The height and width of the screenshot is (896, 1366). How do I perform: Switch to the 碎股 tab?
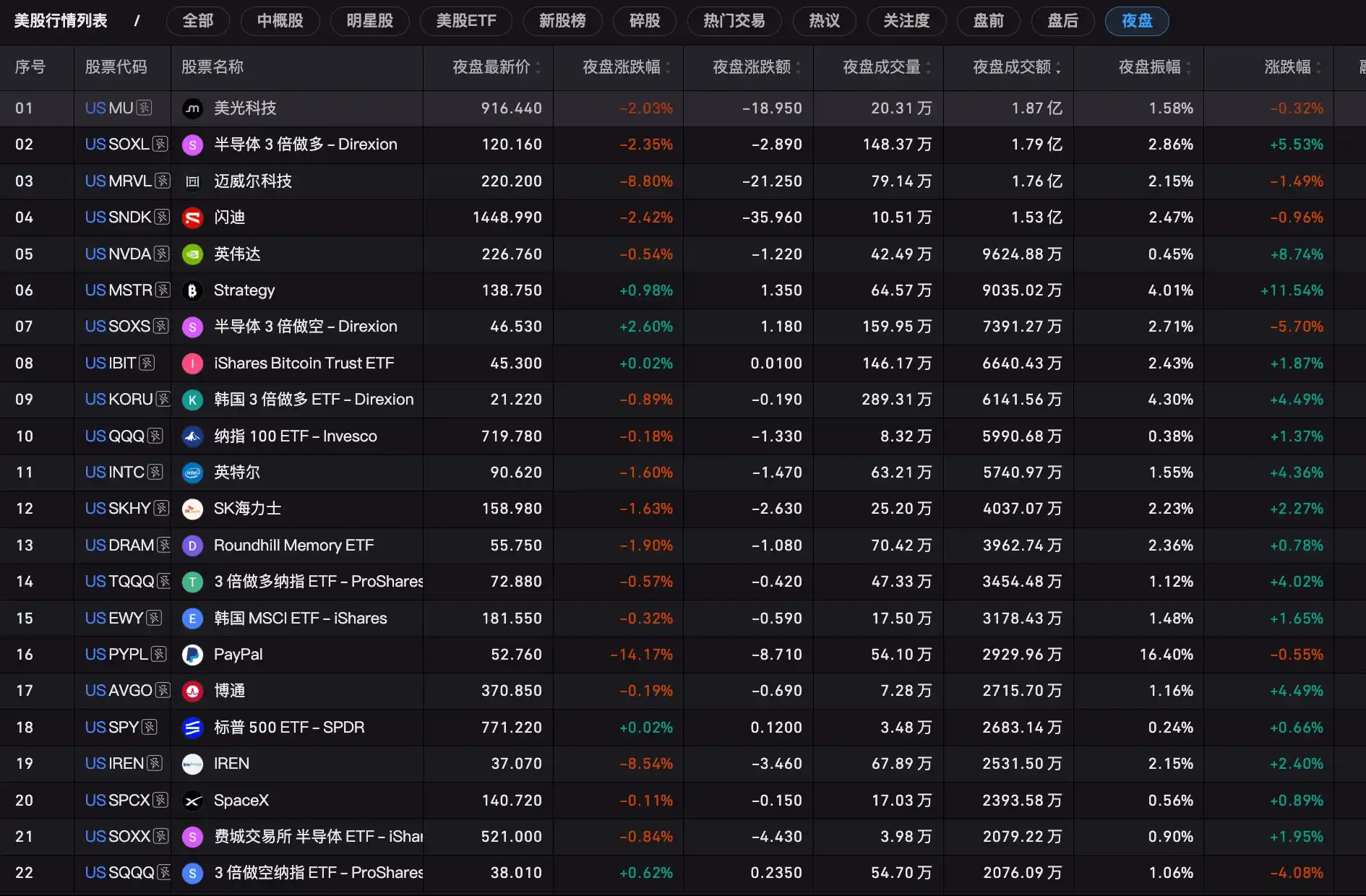(x=645, y=21)
